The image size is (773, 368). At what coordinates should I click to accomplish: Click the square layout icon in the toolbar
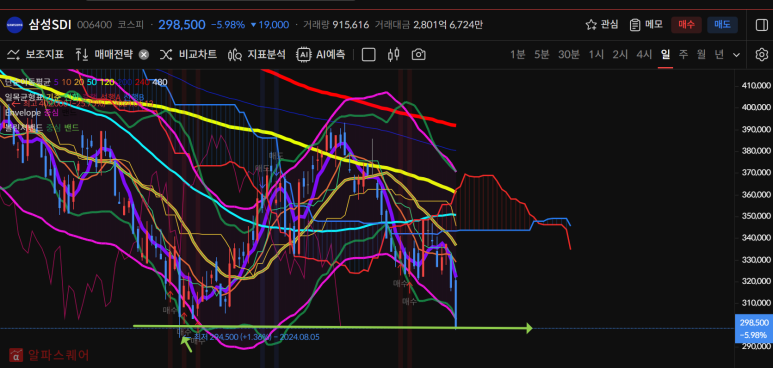(368, 54)
